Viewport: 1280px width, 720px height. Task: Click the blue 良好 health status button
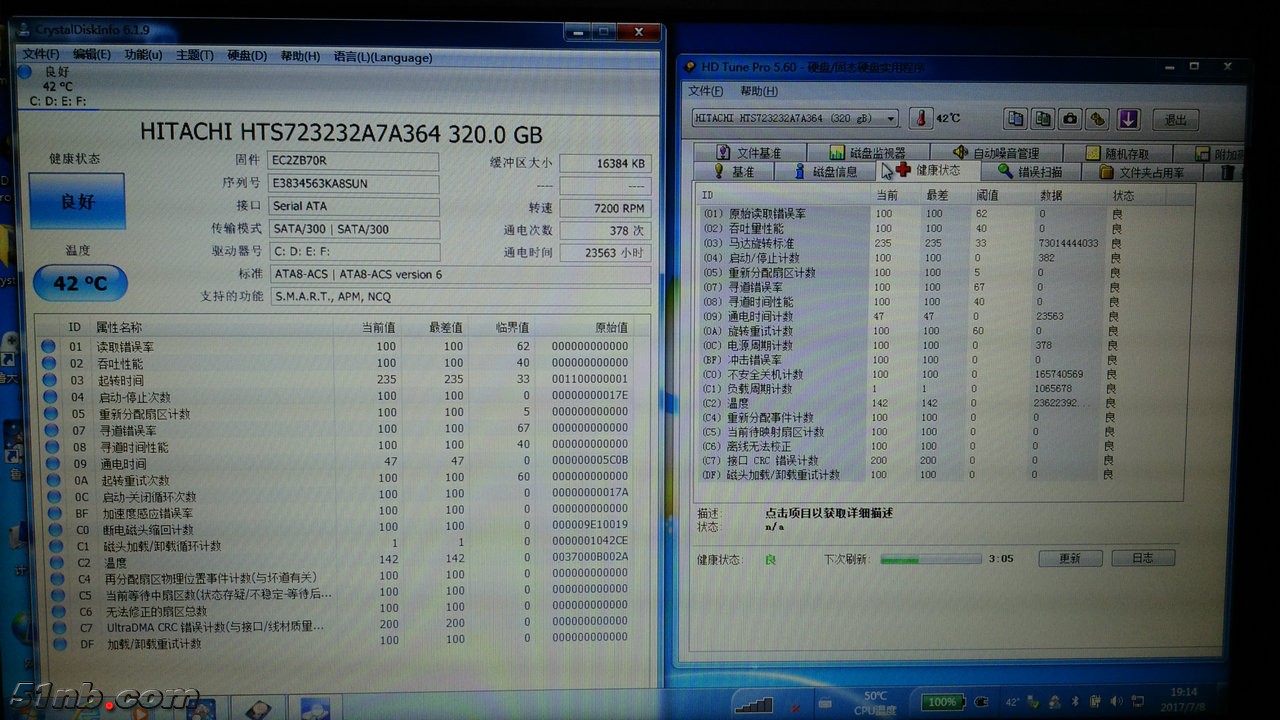coord(77,201)
